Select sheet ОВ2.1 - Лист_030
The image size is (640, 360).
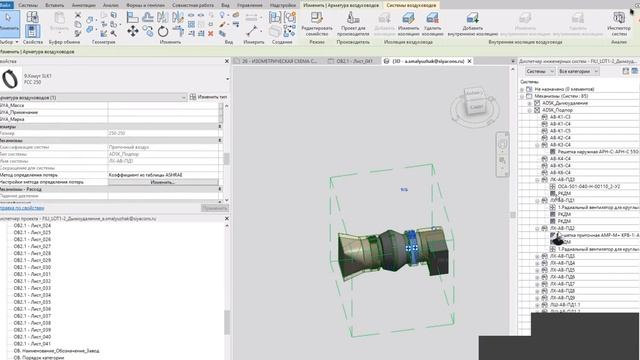(32, 267)
